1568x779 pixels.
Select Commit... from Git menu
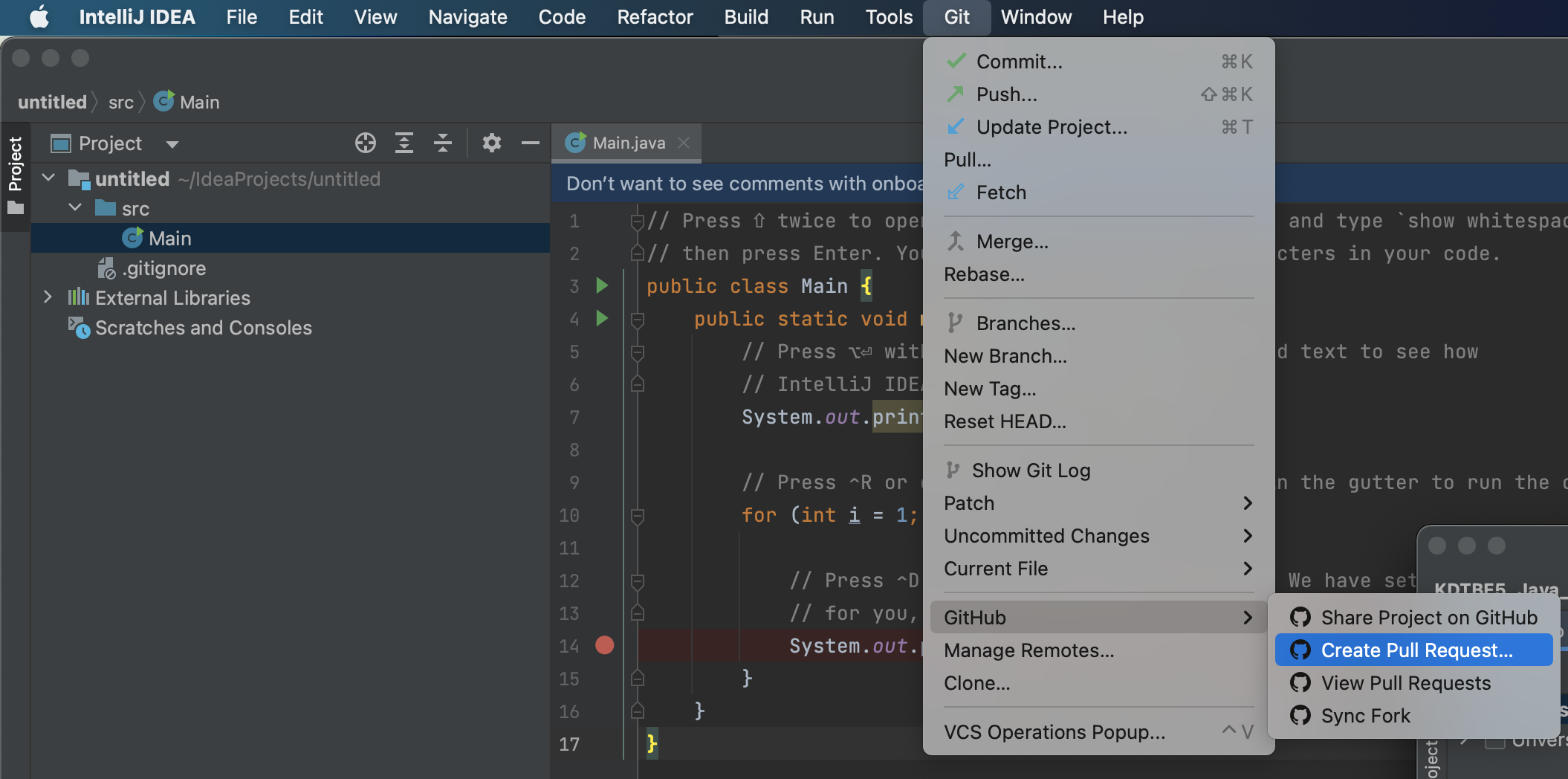[1098, 61]
